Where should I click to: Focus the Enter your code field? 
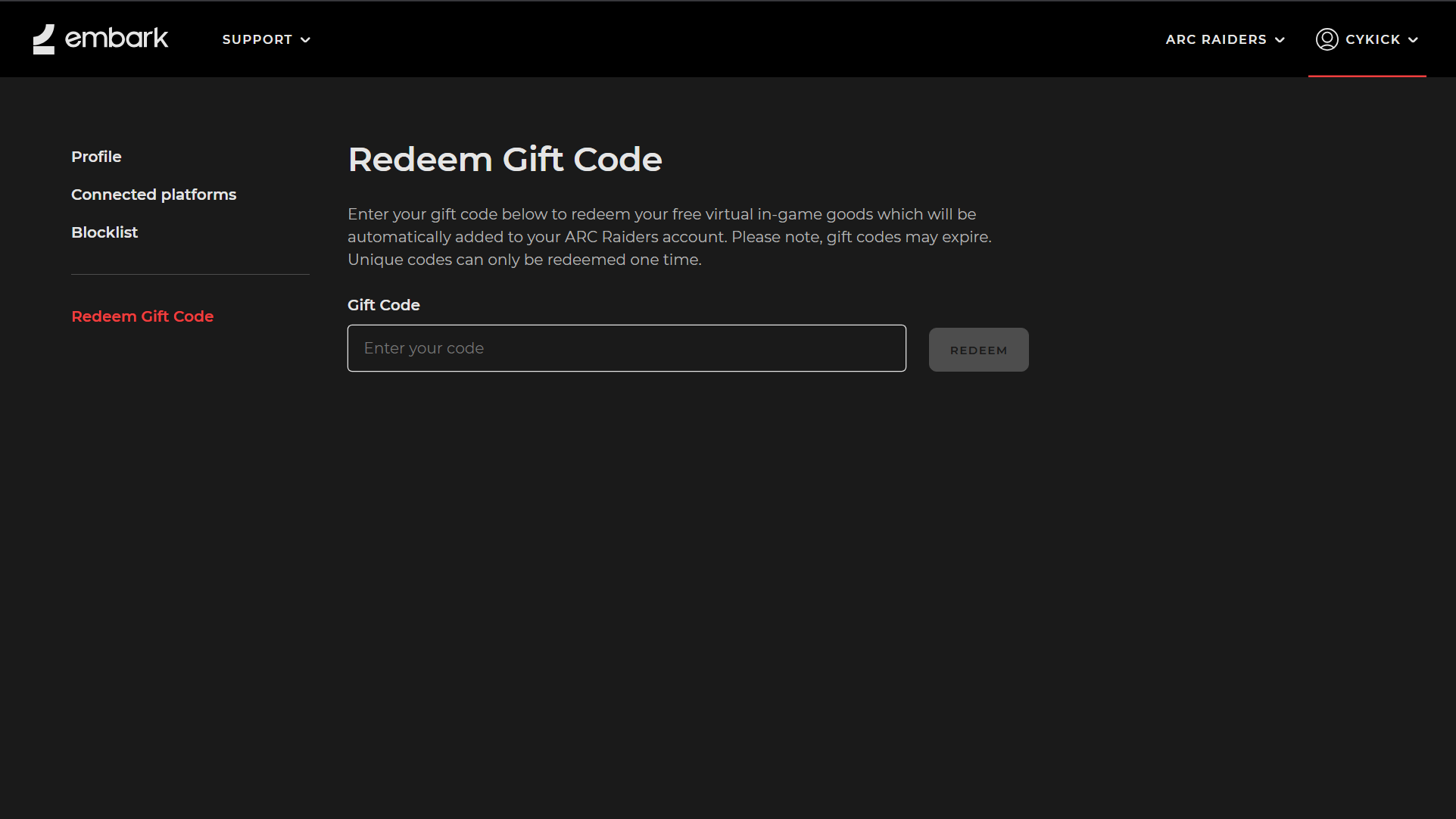[626, 348]
